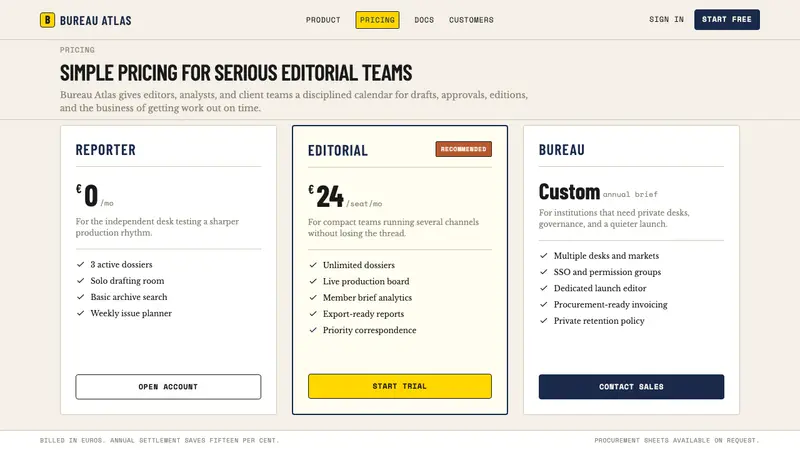This screenshot has height=450, width=800.
Task: Click the checkmark beside Procurement-ready invoicing
Action: click(x=543, y=305)
